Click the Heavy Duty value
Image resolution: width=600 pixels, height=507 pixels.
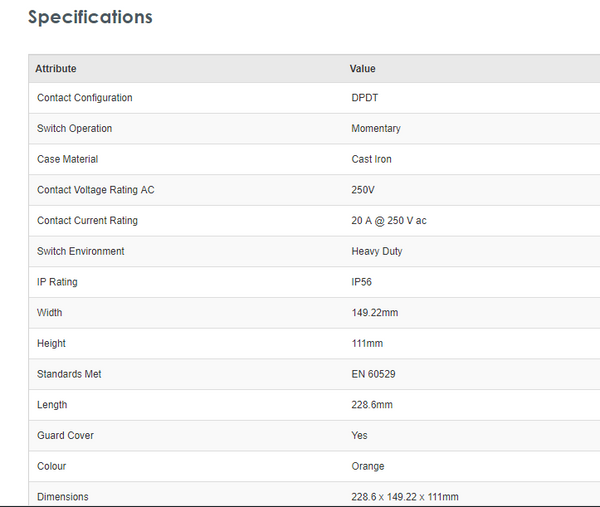coord(377,251)
